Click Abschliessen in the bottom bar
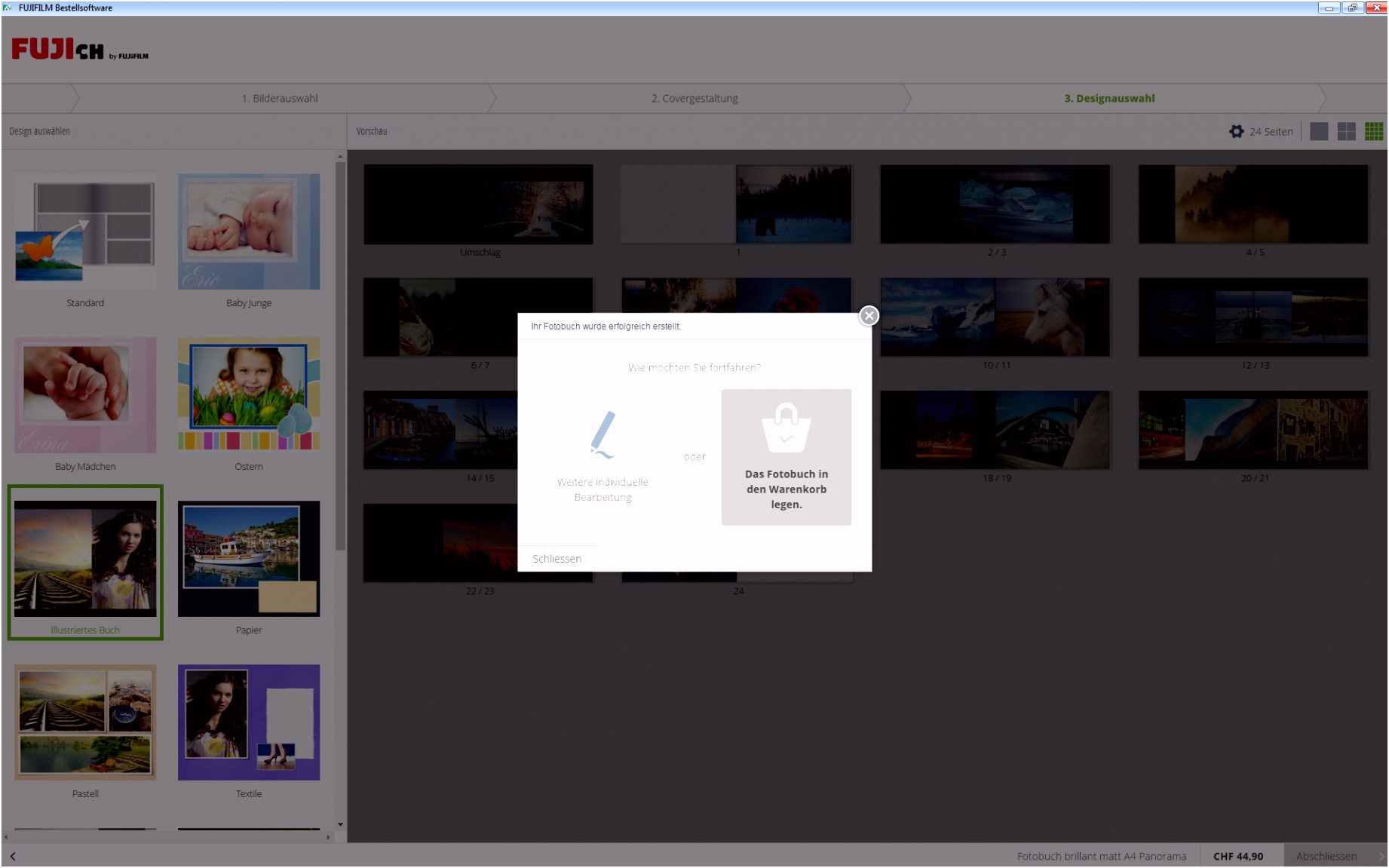The image size is (1389, 868). click(1326, 856)
